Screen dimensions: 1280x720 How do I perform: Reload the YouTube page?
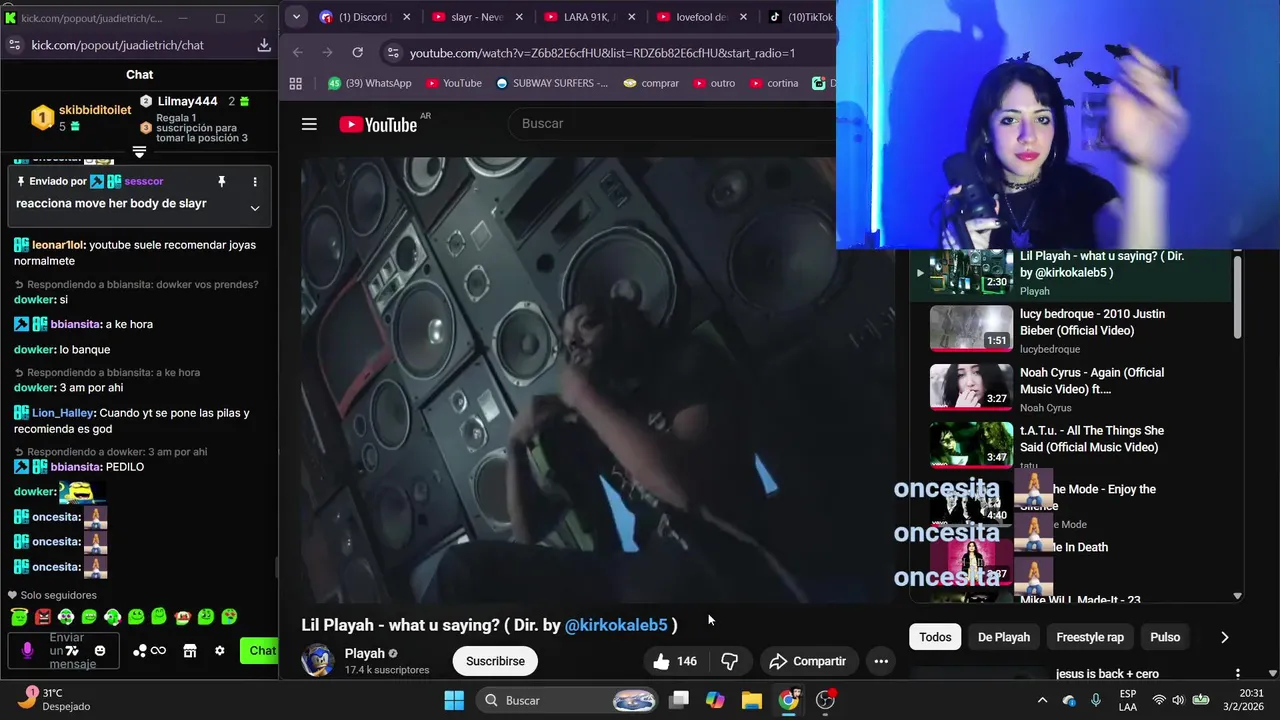click(x=358, y=53)
